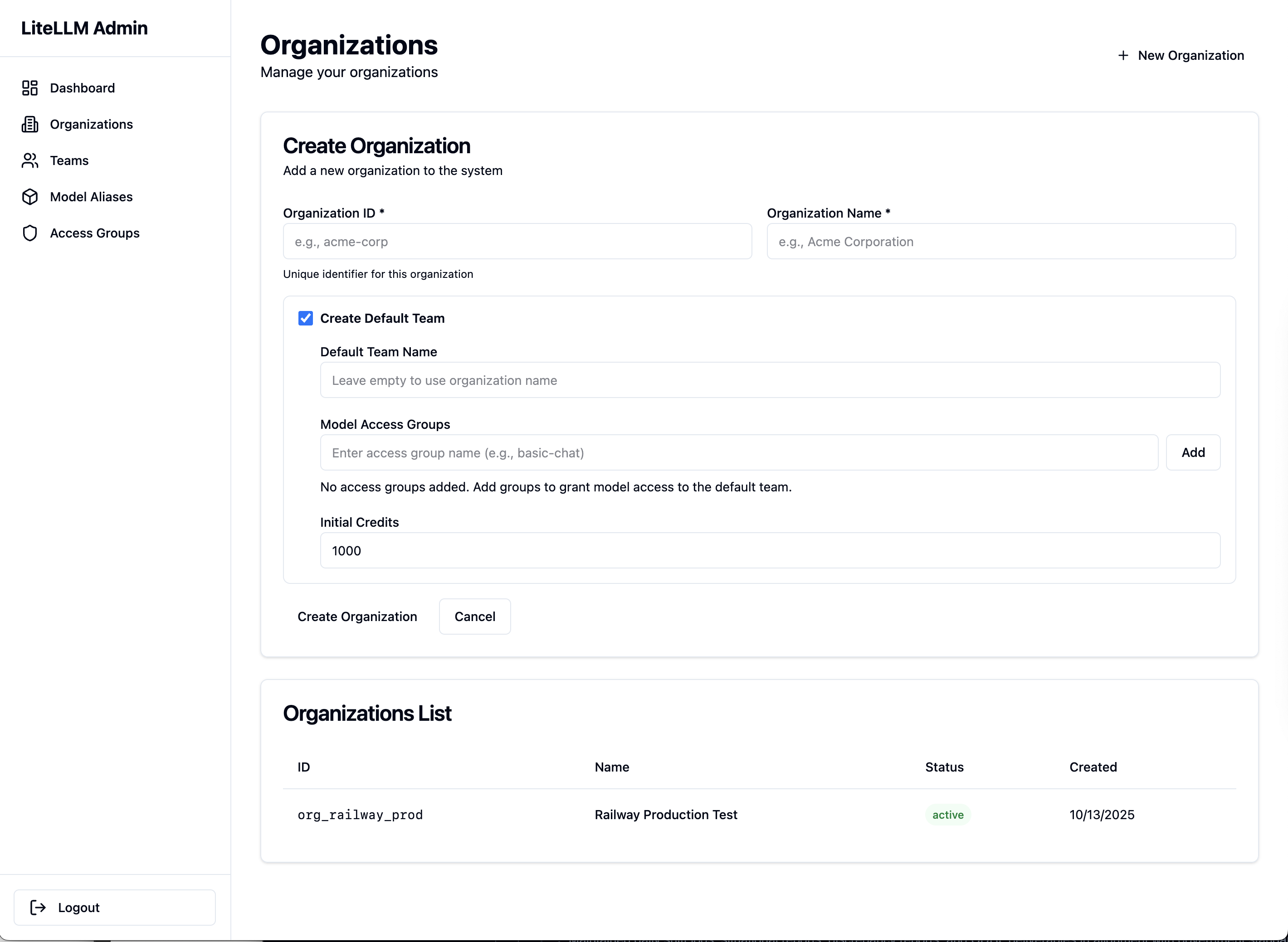The height and width of the screenshot is (942, 1288).
Task: Click the active status badge for org_railway_prod
Action: coord(947,814)
